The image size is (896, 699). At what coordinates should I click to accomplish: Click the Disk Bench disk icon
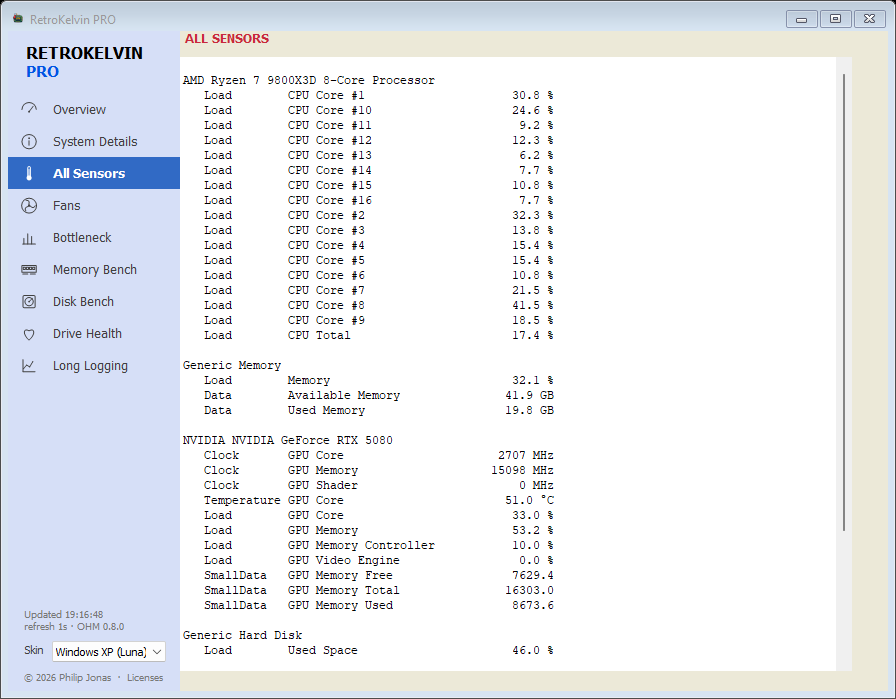click(29, 301)
